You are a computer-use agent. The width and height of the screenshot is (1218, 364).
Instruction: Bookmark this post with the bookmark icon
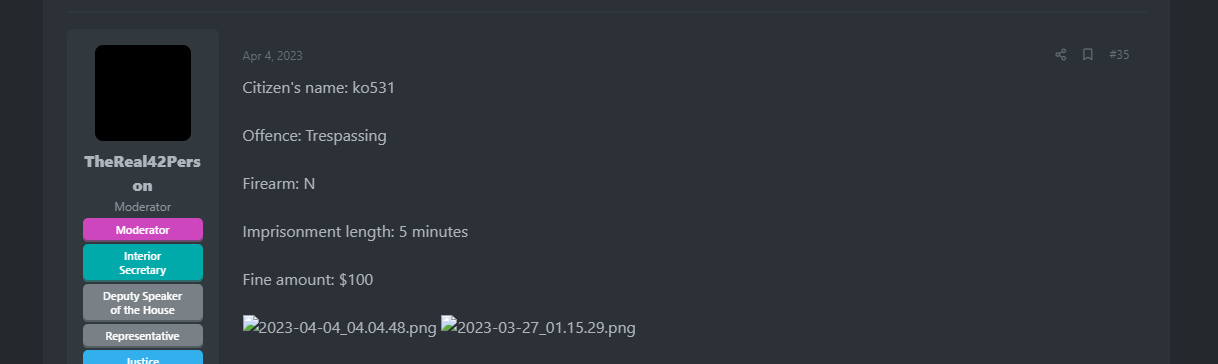tap(1088, 55)
